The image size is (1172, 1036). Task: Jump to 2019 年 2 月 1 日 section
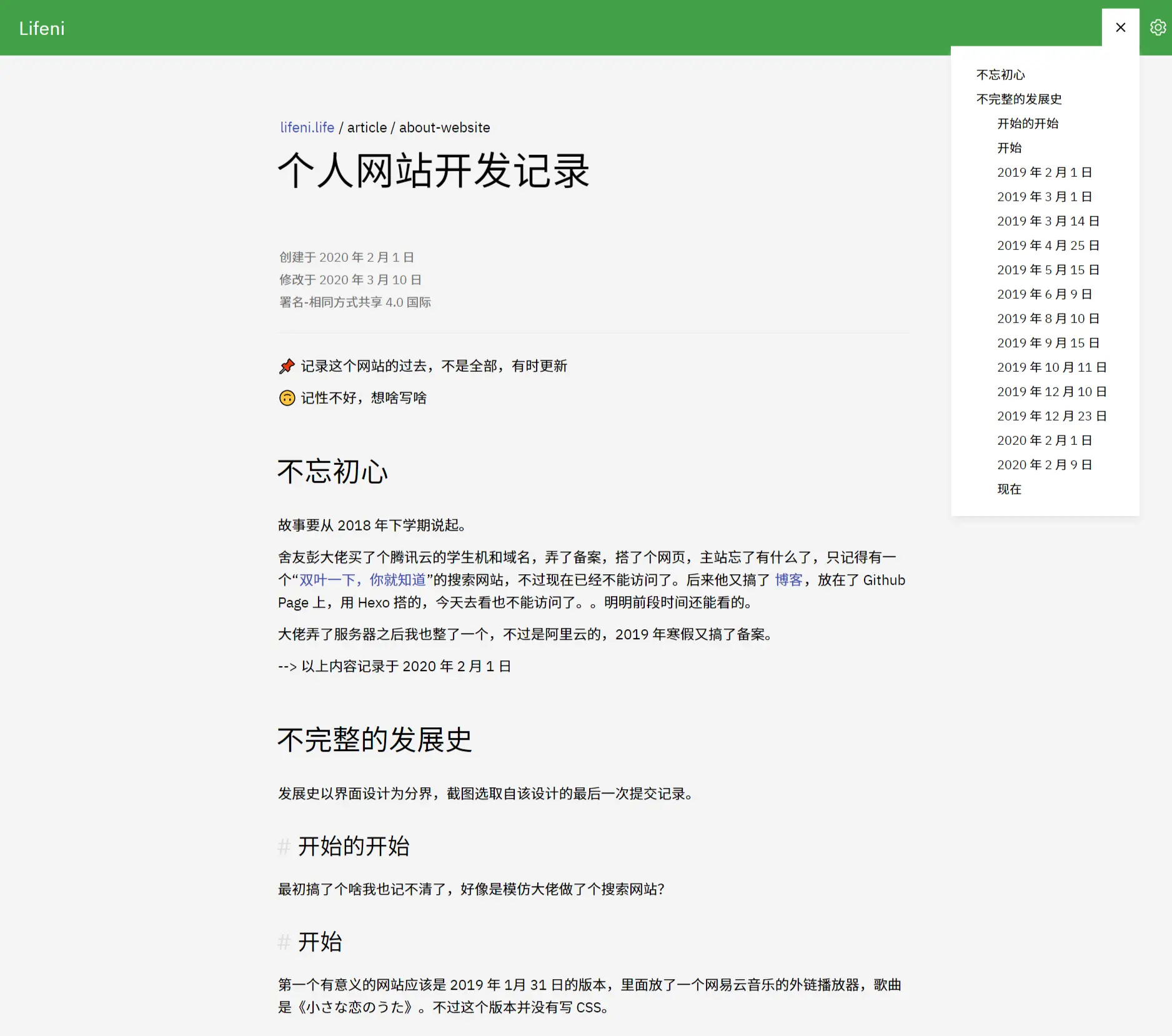coord(1045,172)
